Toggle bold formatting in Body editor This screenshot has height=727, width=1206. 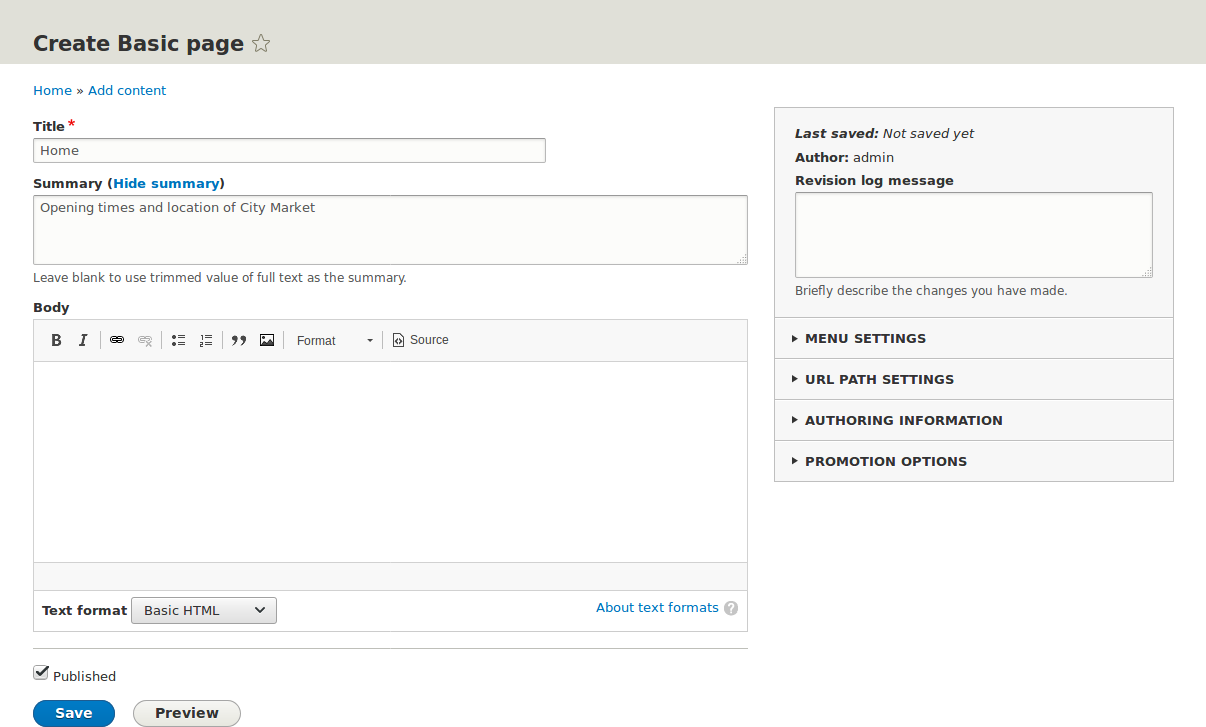tap(57, 340)
